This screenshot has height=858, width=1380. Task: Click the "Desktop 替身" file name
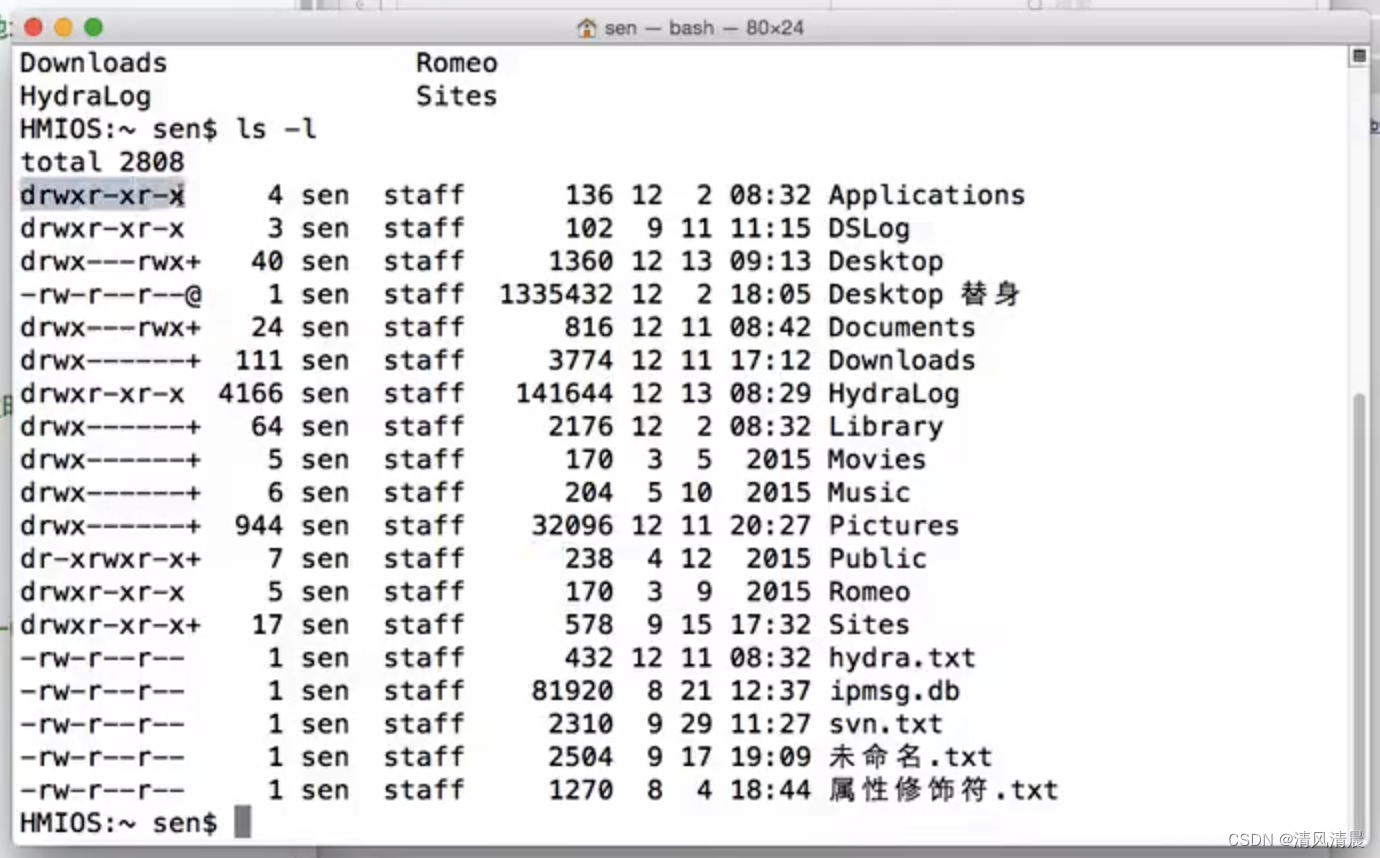point(924,294)
